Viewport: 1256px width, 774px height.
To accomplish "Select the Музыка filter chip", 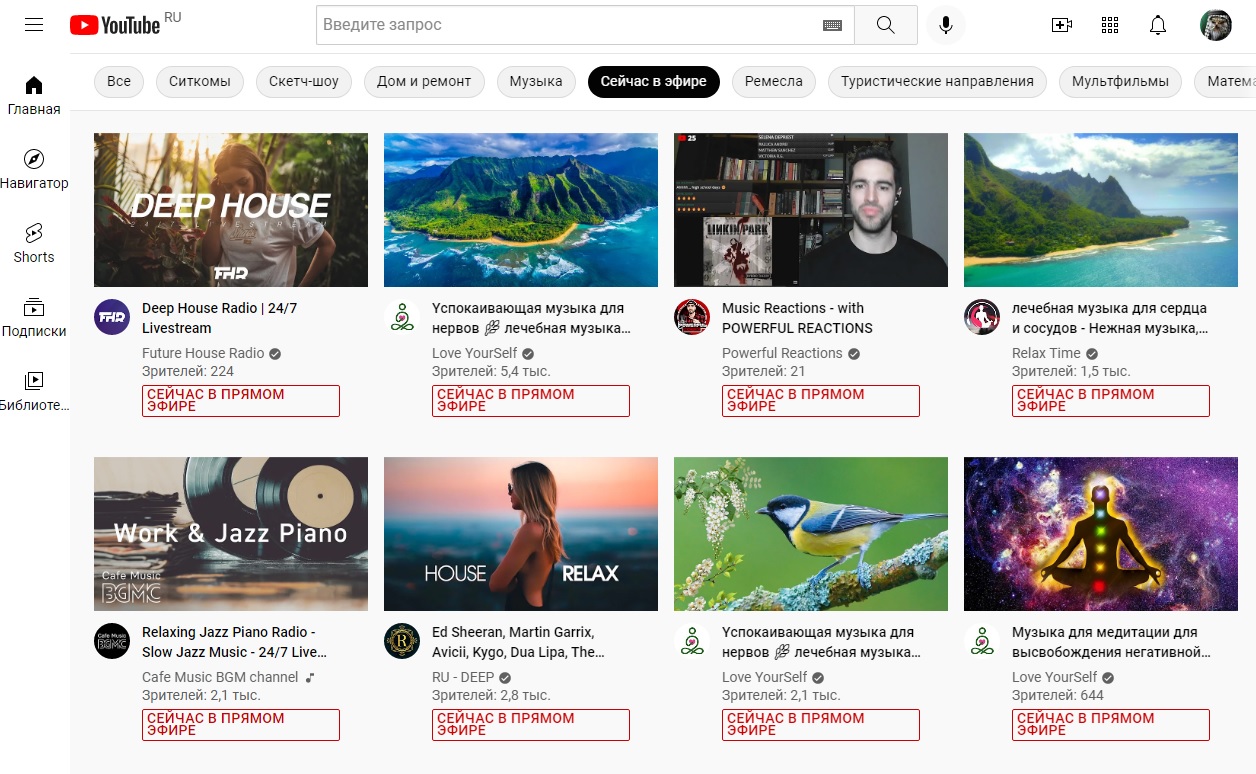I will [536, 82].
